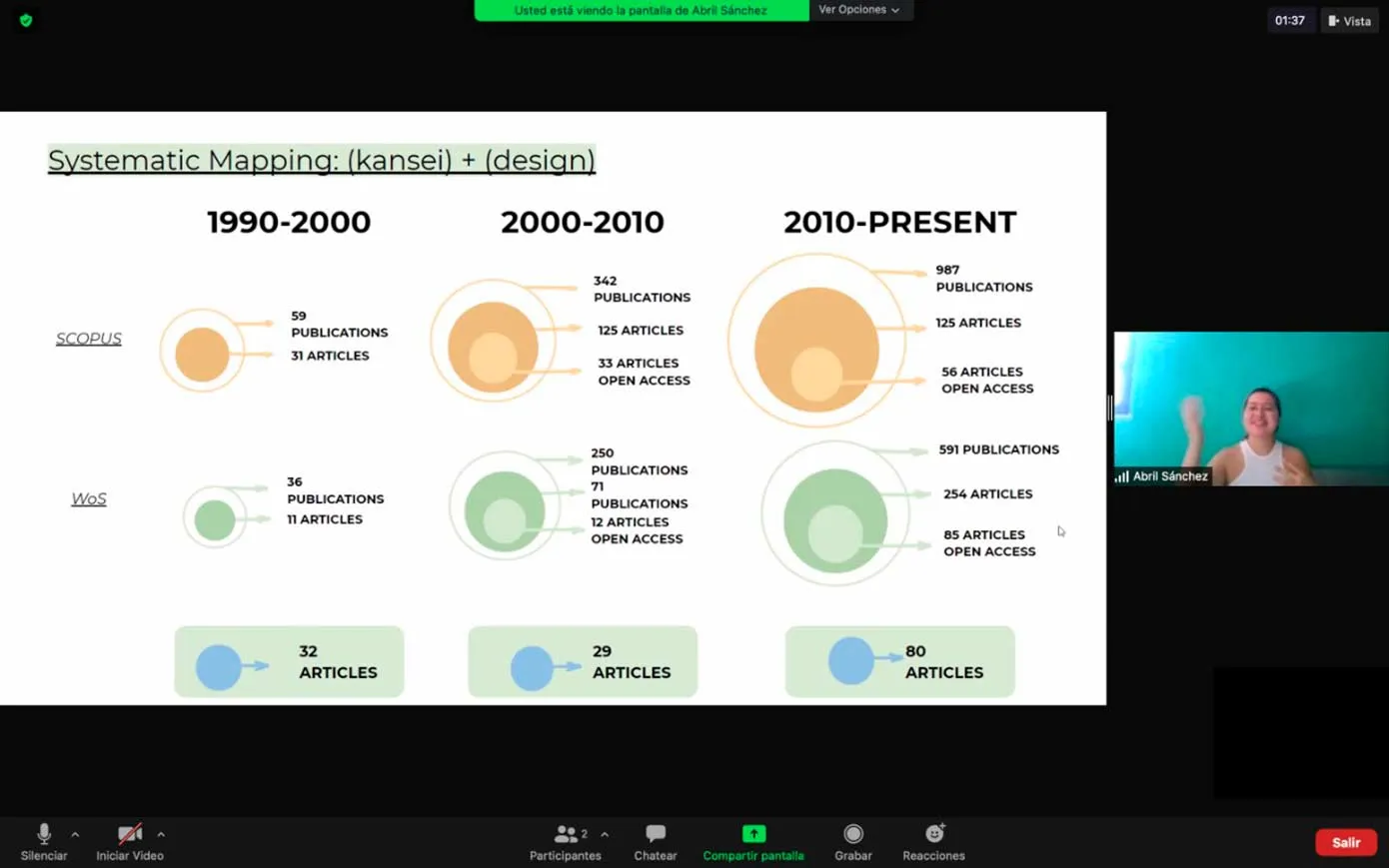Open the Participantes panel

(566, 835)
